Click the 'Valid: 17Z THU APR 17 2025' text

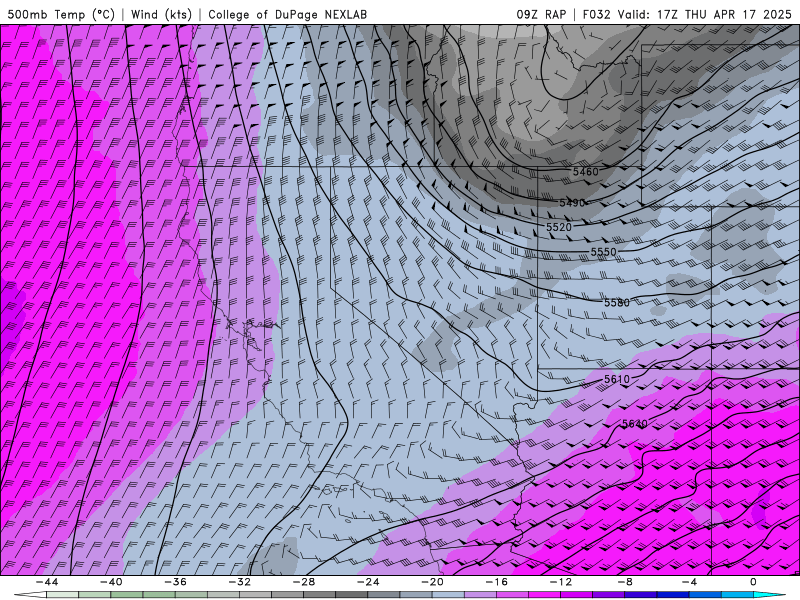[x=705, y=14]
